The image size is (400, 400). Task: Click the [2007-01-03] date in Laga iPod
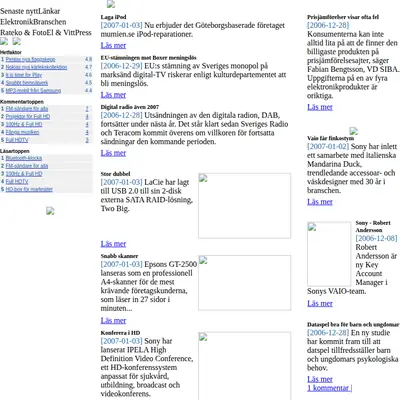[x=122, y=25]
